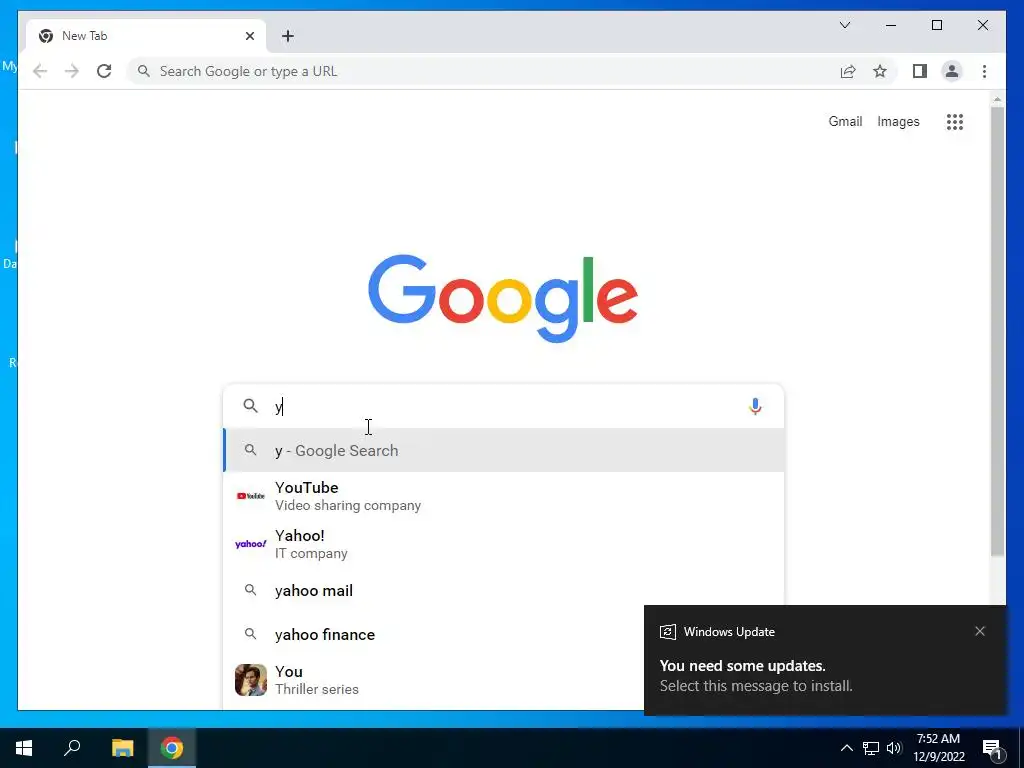Open the Images link
The image size is (1024, 768).
point(898,121)
